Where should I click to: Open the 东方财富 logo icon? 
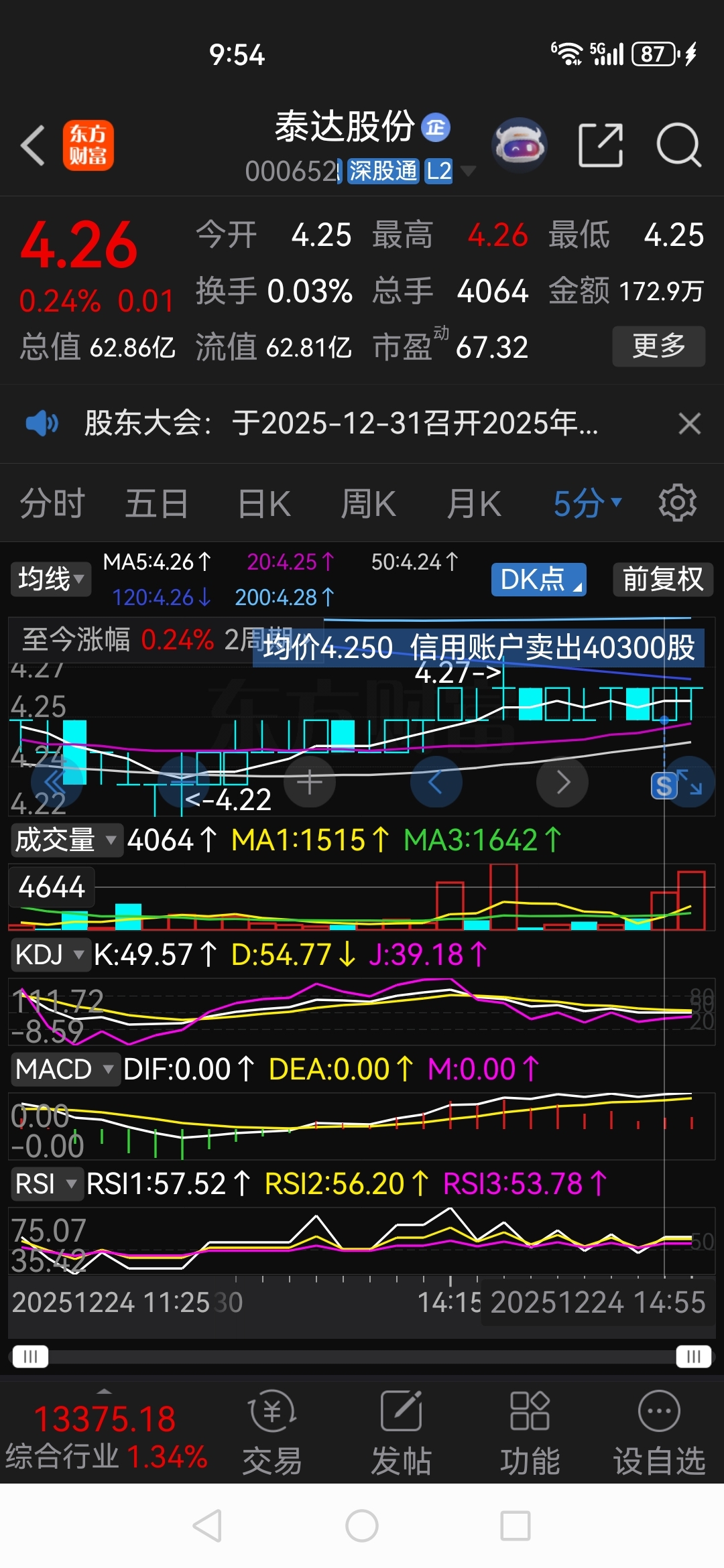pos(88,145)
